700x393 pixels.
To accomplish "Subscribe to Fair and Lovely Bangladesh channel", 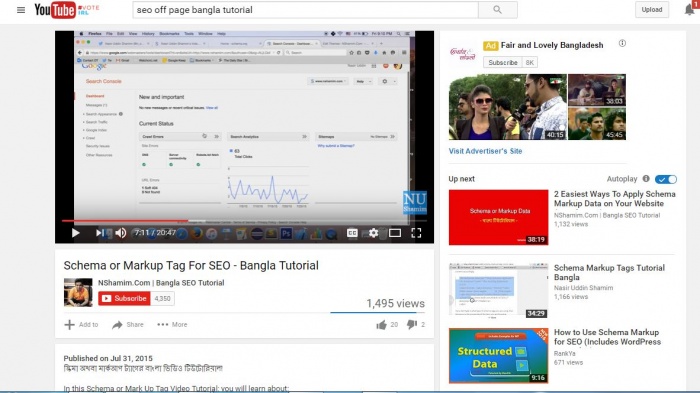I will pos(503,63).
